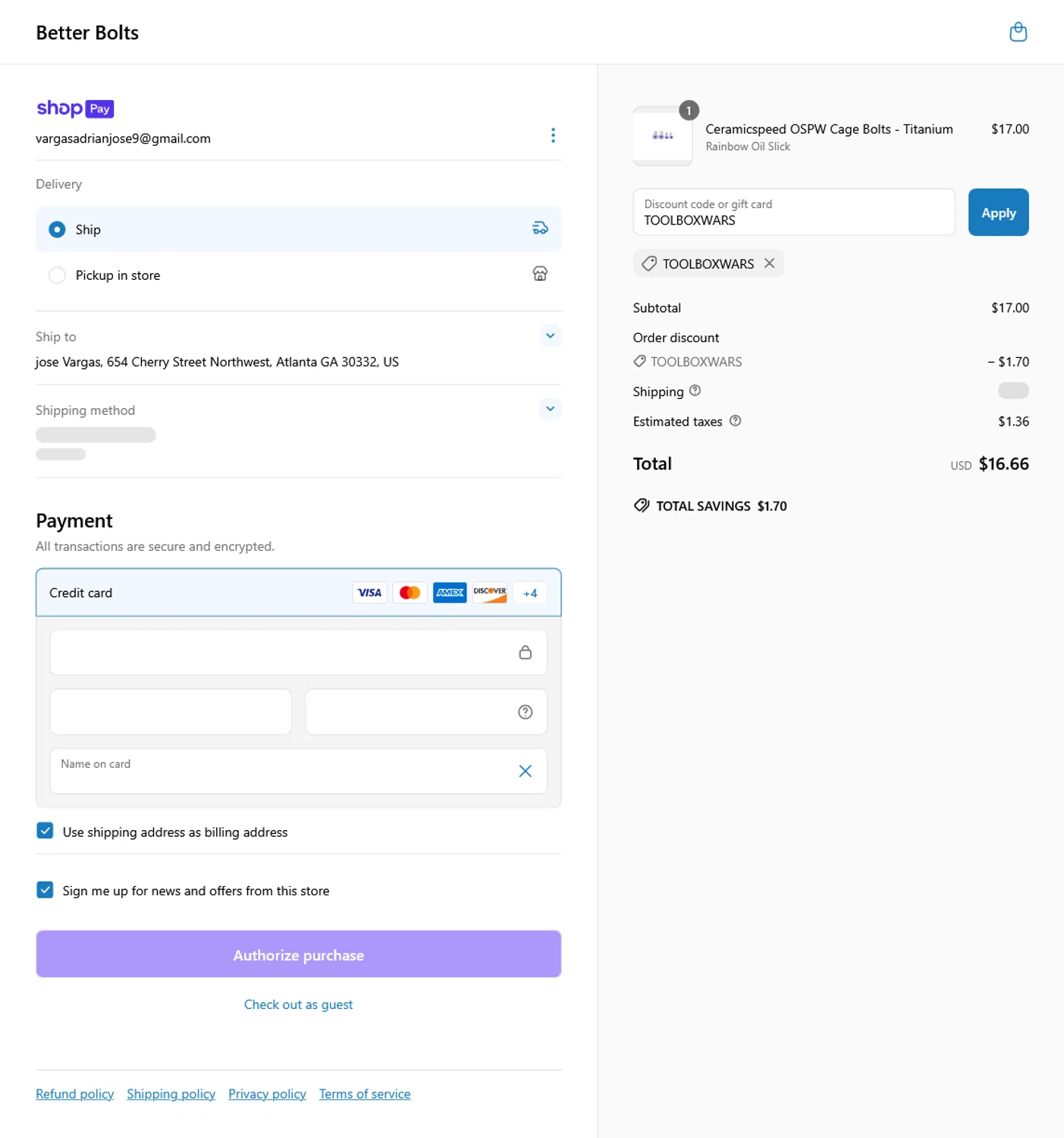Viewport: 1064px width, 1138px height.
Task: Focus the discount code input field
Action: 794,212
